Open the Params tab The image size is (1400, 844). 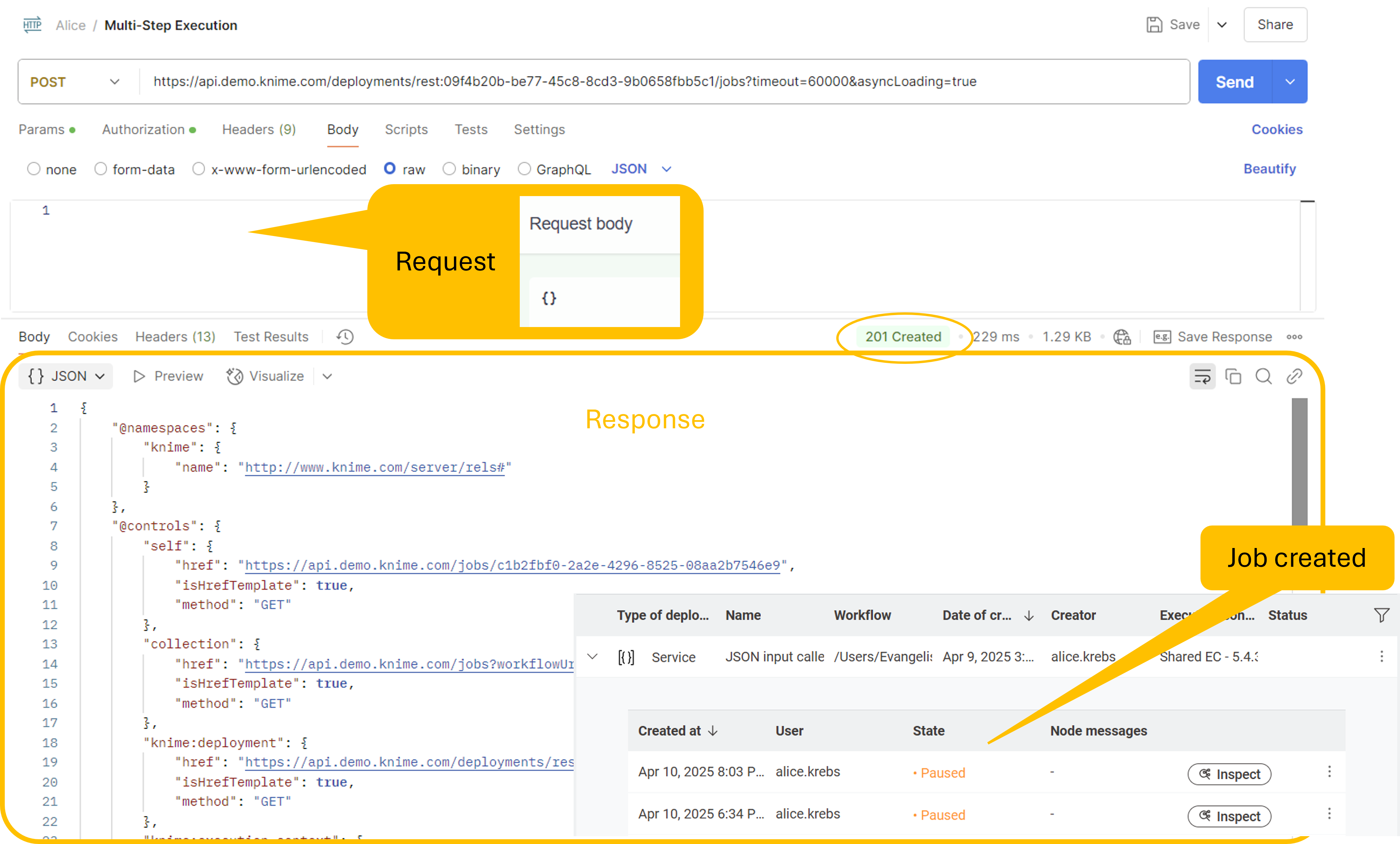point(47,130)
